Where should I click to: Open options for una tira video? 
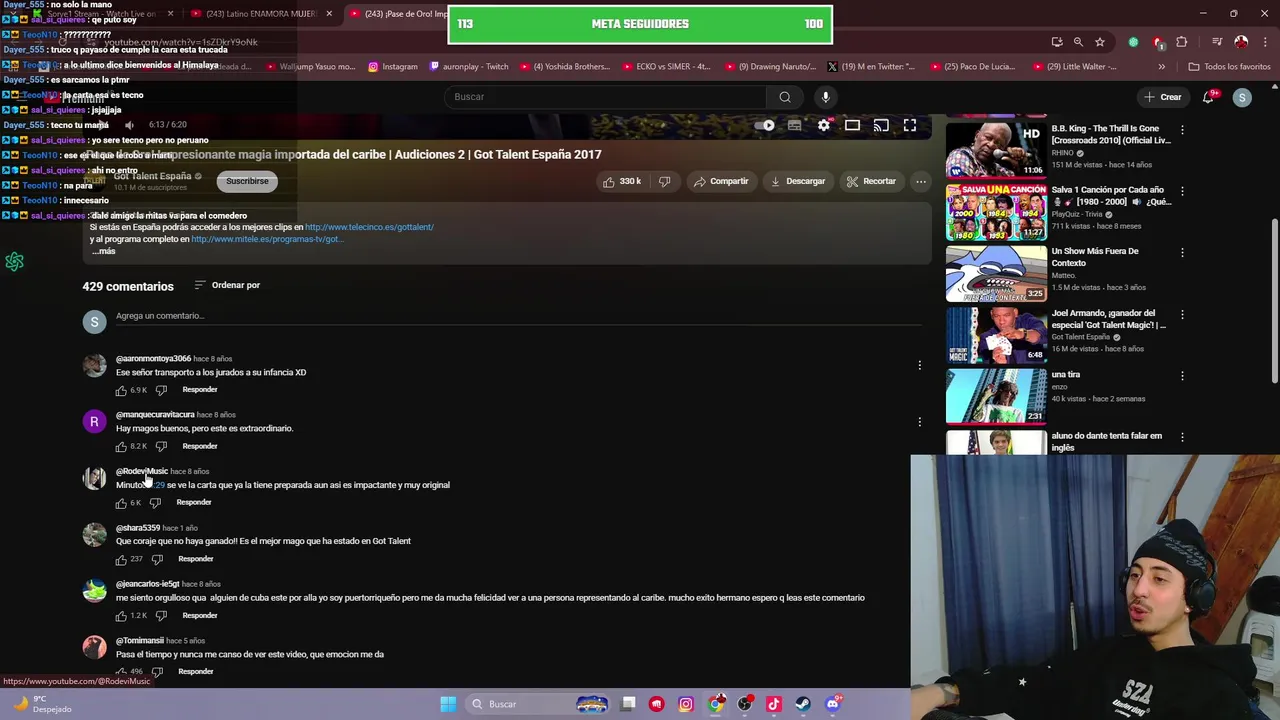tap(1182, 376)
